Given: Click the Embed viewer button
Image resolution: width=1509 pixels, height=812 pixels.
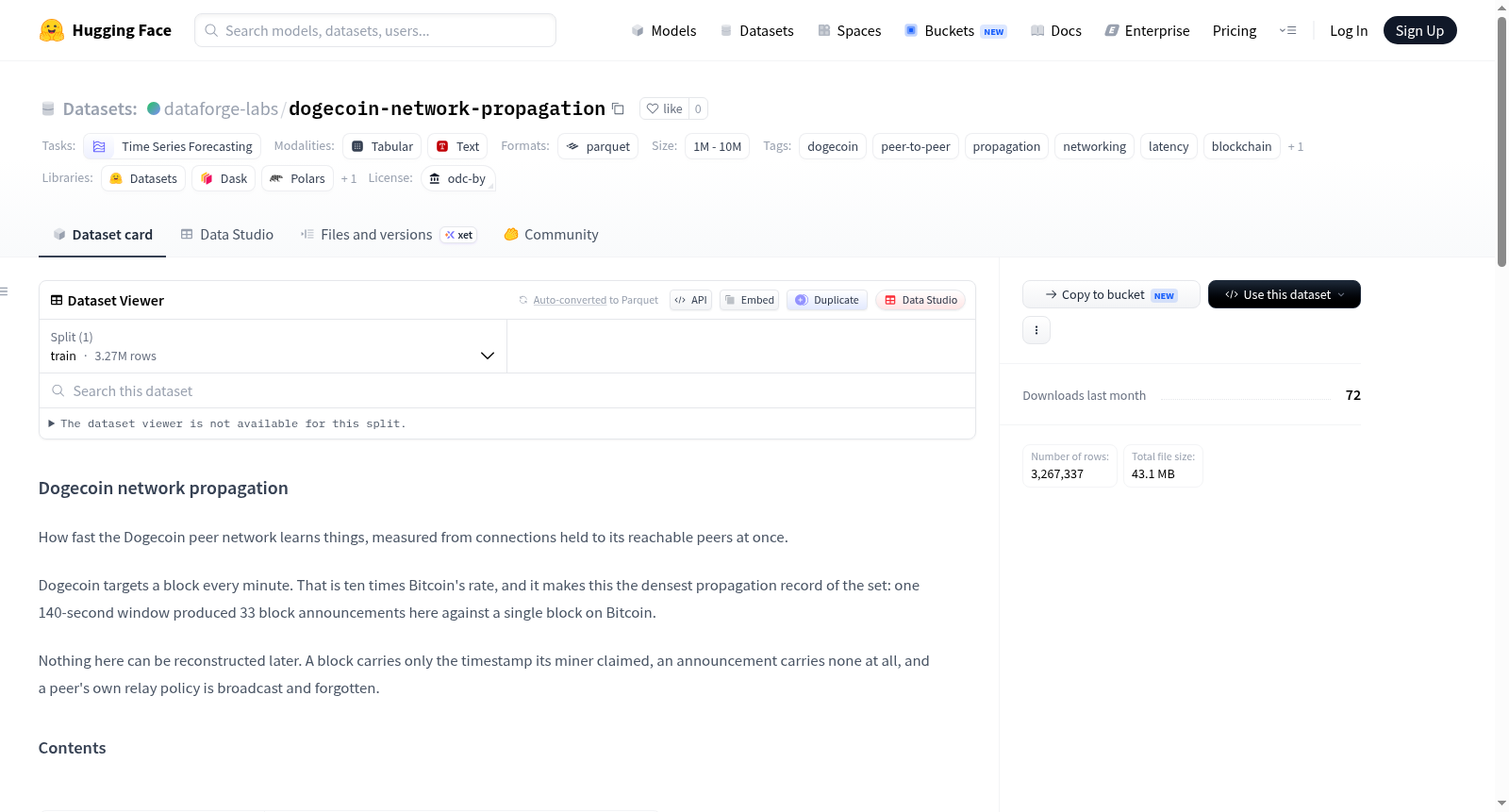Looking at the screenshot, I should [x=749, y=300].
